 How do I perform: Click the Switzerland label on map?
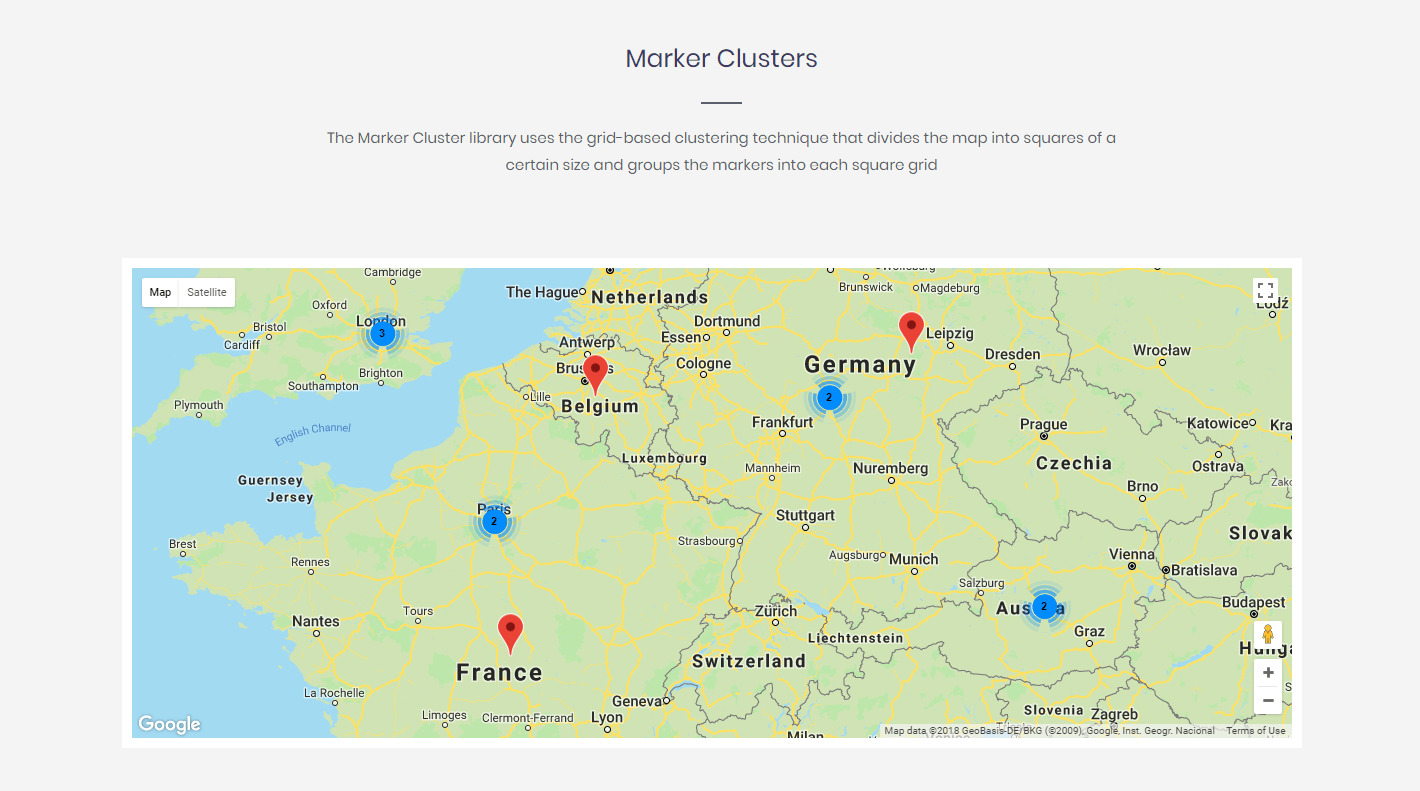[x=748, y=661]
